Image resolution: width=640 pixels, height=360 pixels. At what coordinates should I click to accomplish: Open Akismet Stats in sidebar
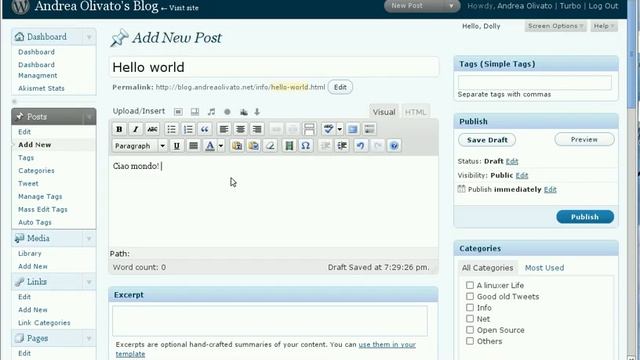tap(41, 88)
